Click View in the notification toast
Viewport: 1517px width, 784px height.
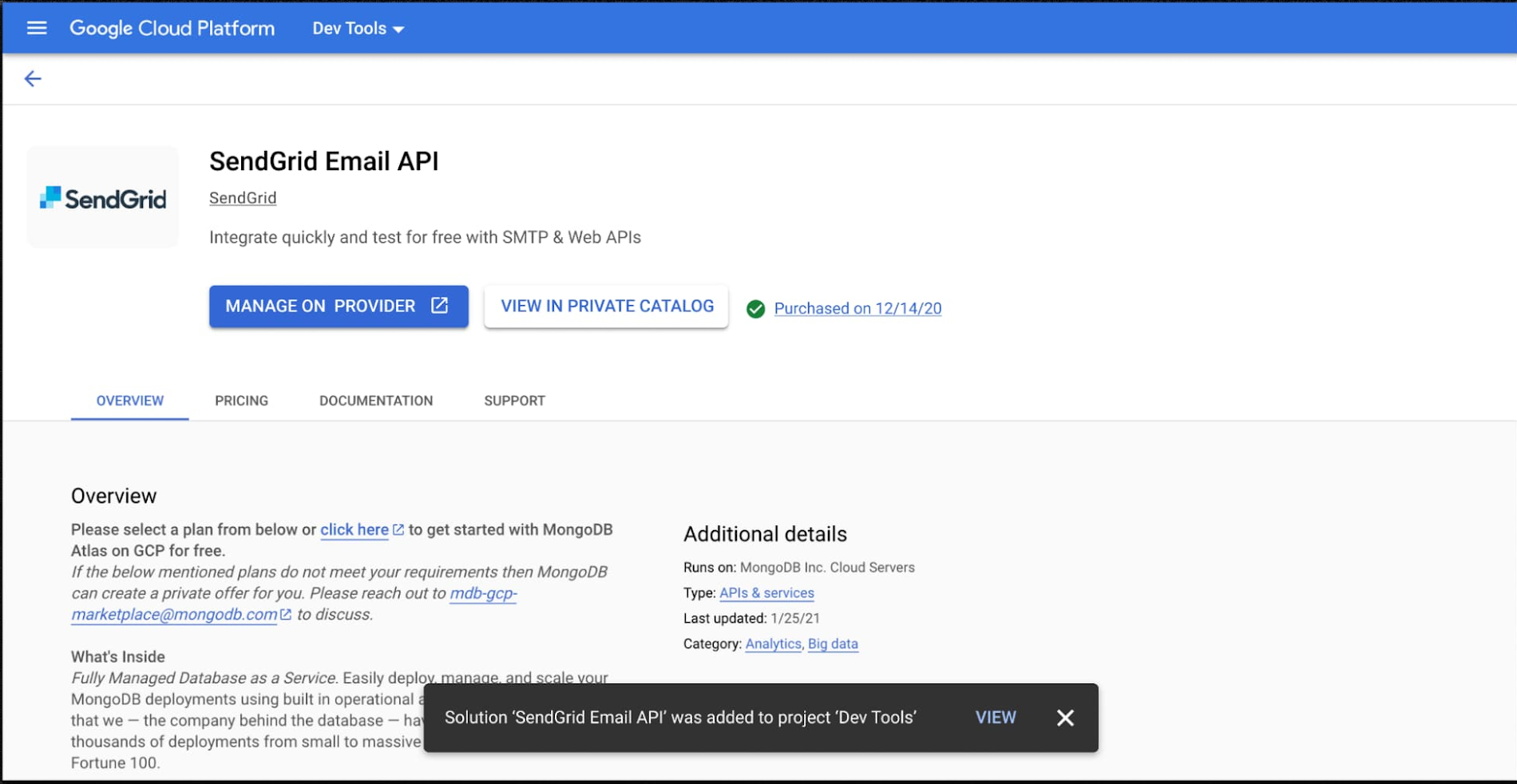tap(996, 718)
